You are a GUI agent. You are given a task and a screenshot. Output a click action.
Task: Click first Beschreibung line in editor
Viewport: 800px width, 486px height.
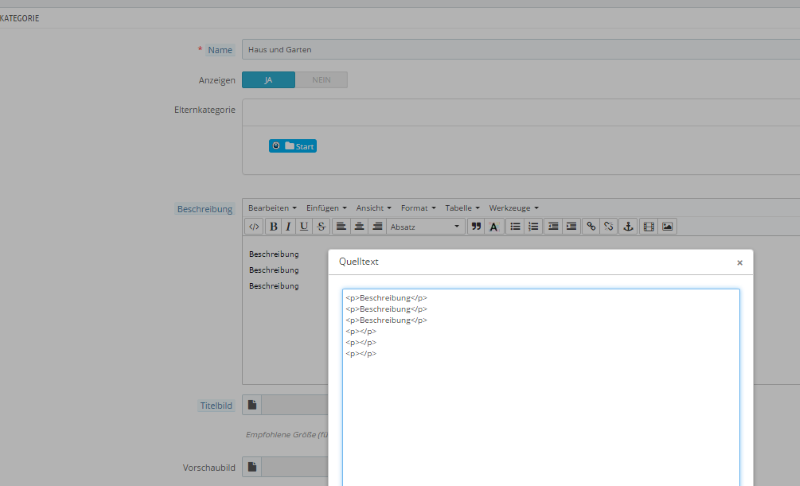pos(274,254)
